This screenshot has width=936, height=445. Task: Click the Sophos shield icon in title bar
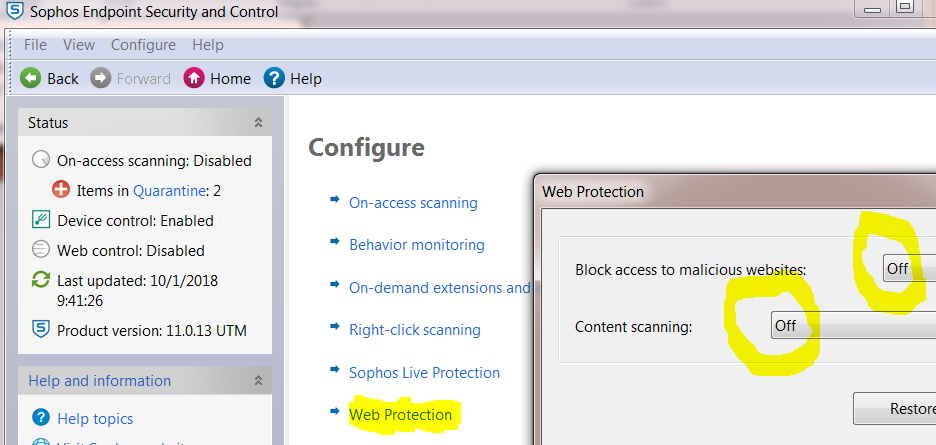pyautogui.click(x=13, y=10)
